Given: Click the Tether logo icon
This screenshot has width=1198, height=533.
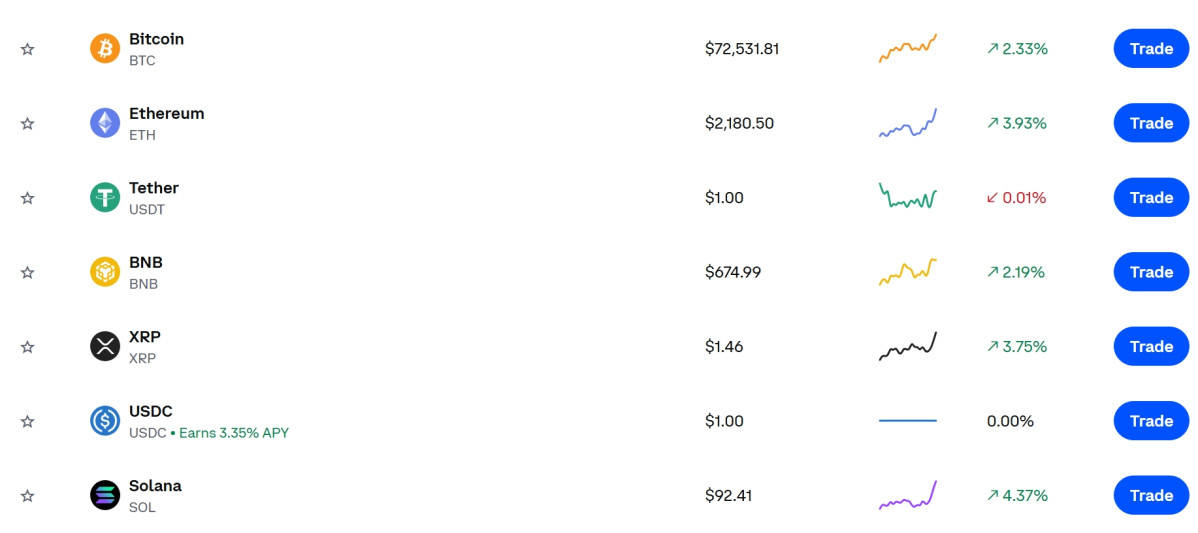Looking at the screenshot, I should [x=105, y=197].
